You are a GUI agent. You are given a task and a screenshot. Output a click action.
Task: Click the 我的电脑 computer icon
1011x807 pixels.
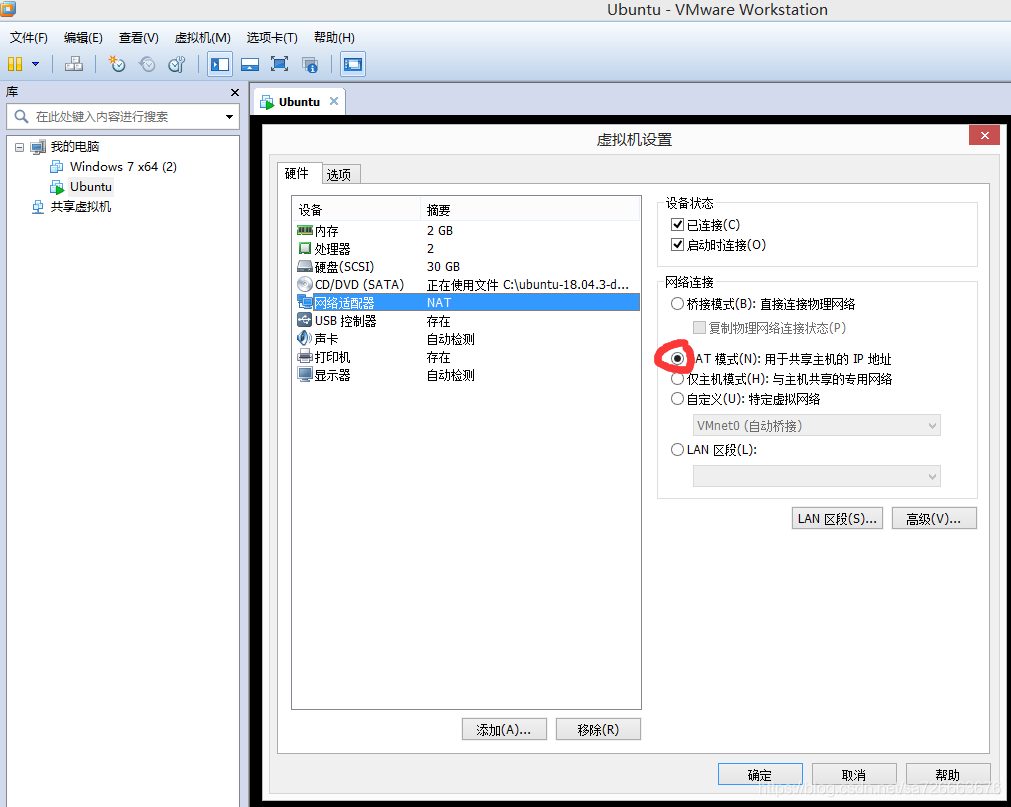(38, 147)
